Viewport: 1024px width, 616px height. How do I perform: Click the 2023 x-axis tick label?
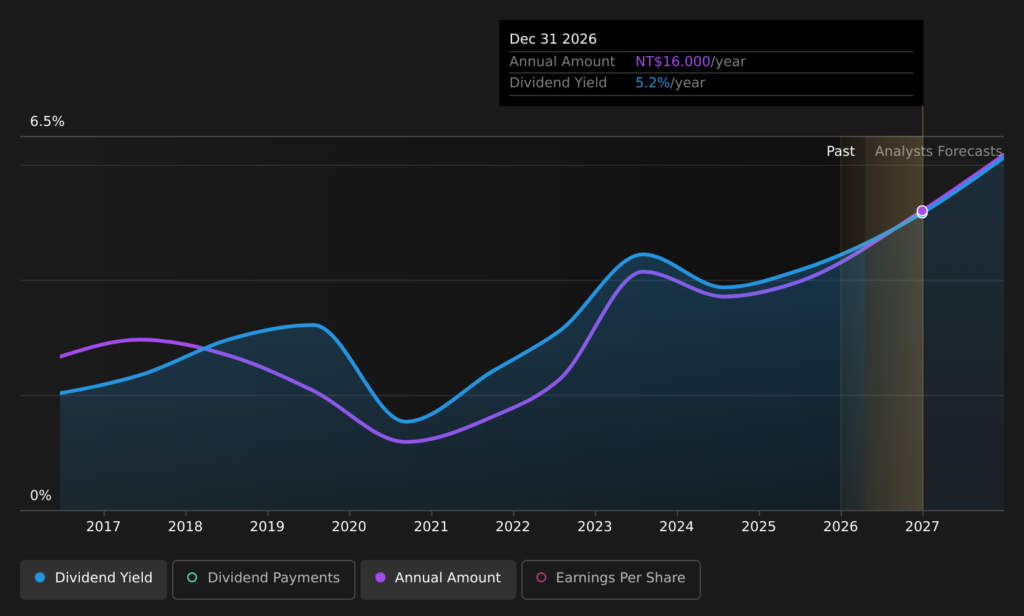click(x=595, y=526)
